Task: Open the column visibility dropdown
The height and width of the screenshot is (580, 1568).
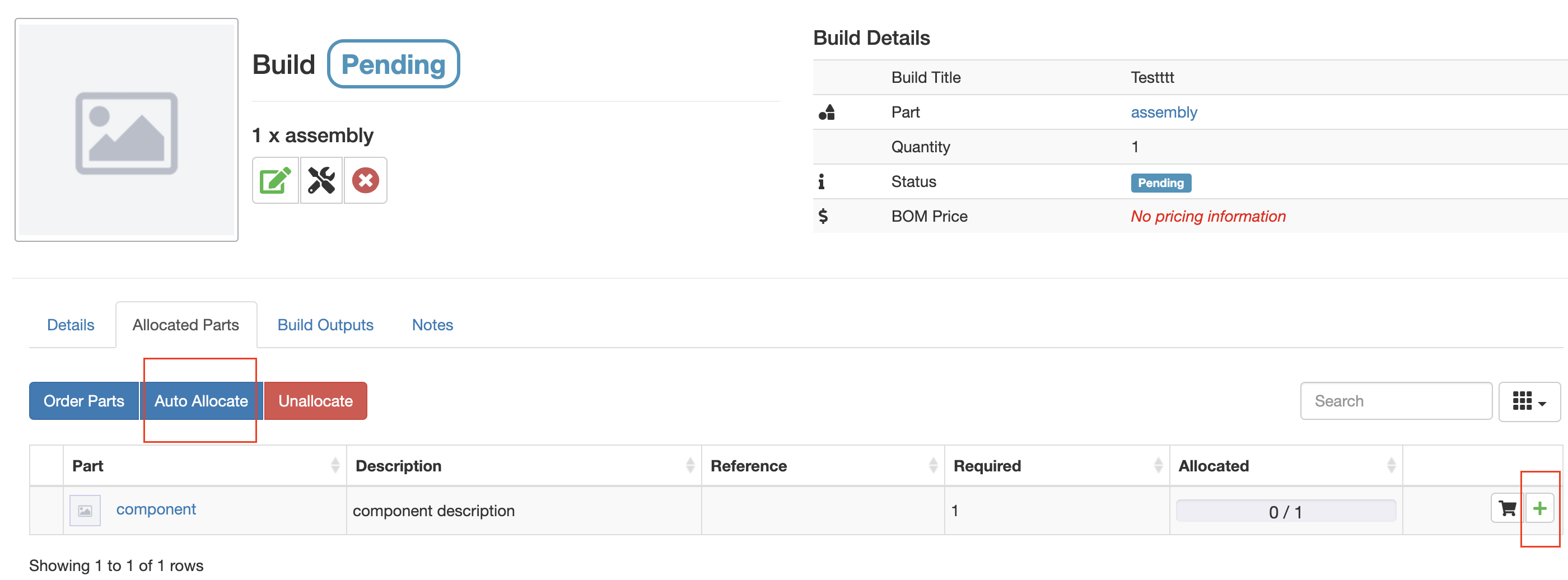Action: click(1529, 401)
